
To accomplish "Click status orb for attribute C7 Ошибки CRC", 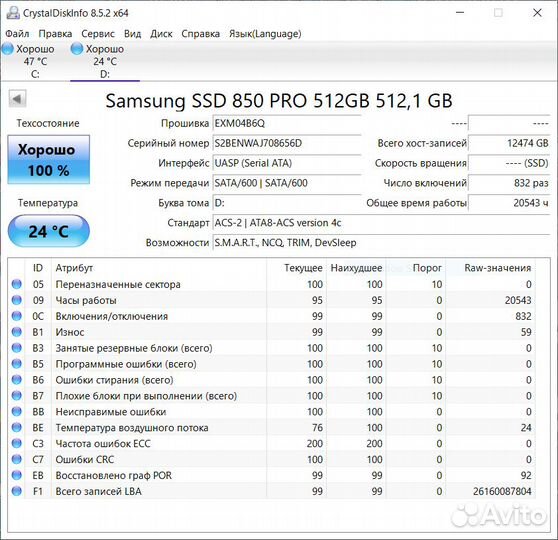I will click(16, 459).
